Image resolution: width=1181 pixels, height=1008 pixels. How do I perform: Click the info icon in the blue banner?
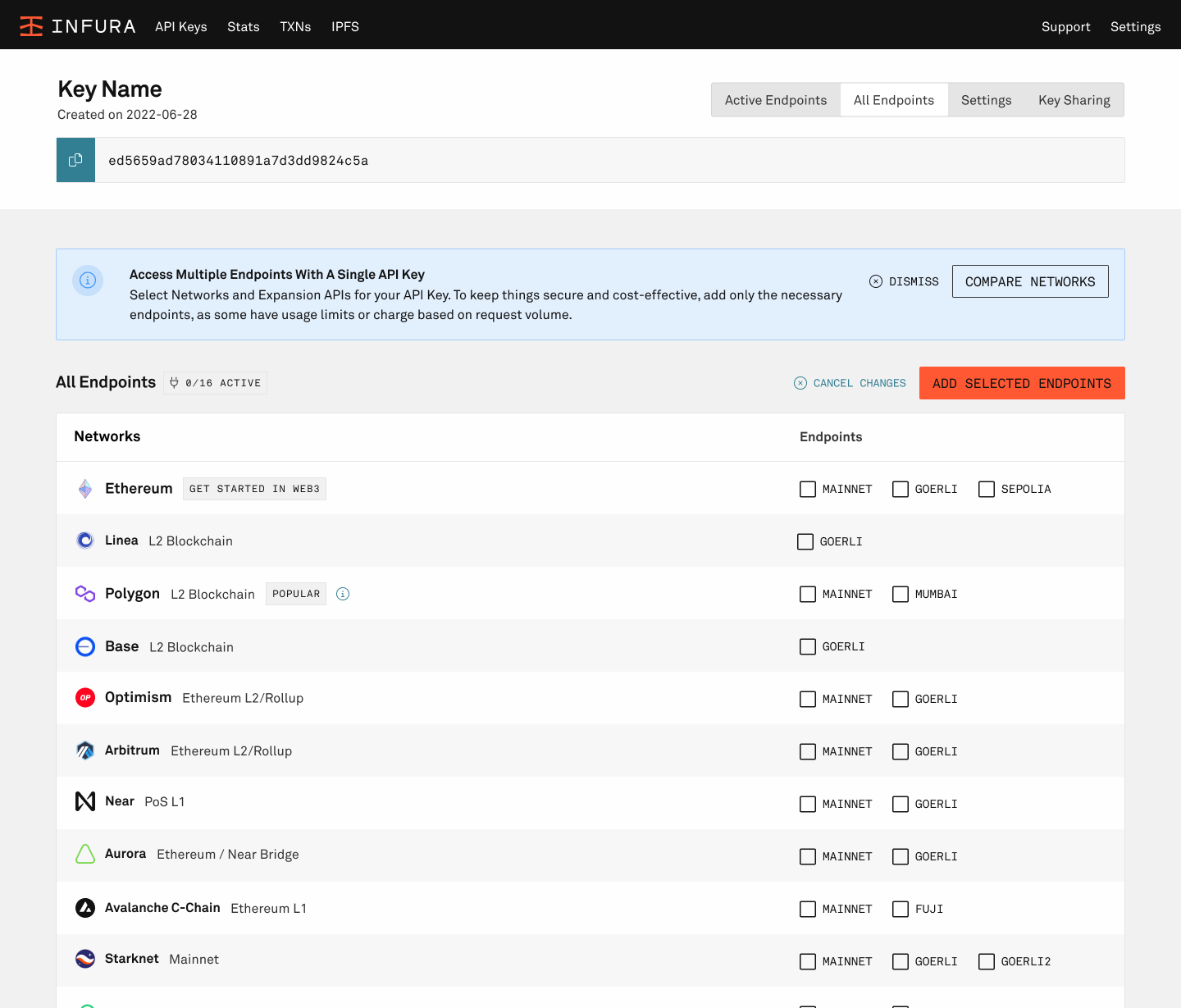tap(88, 281)
